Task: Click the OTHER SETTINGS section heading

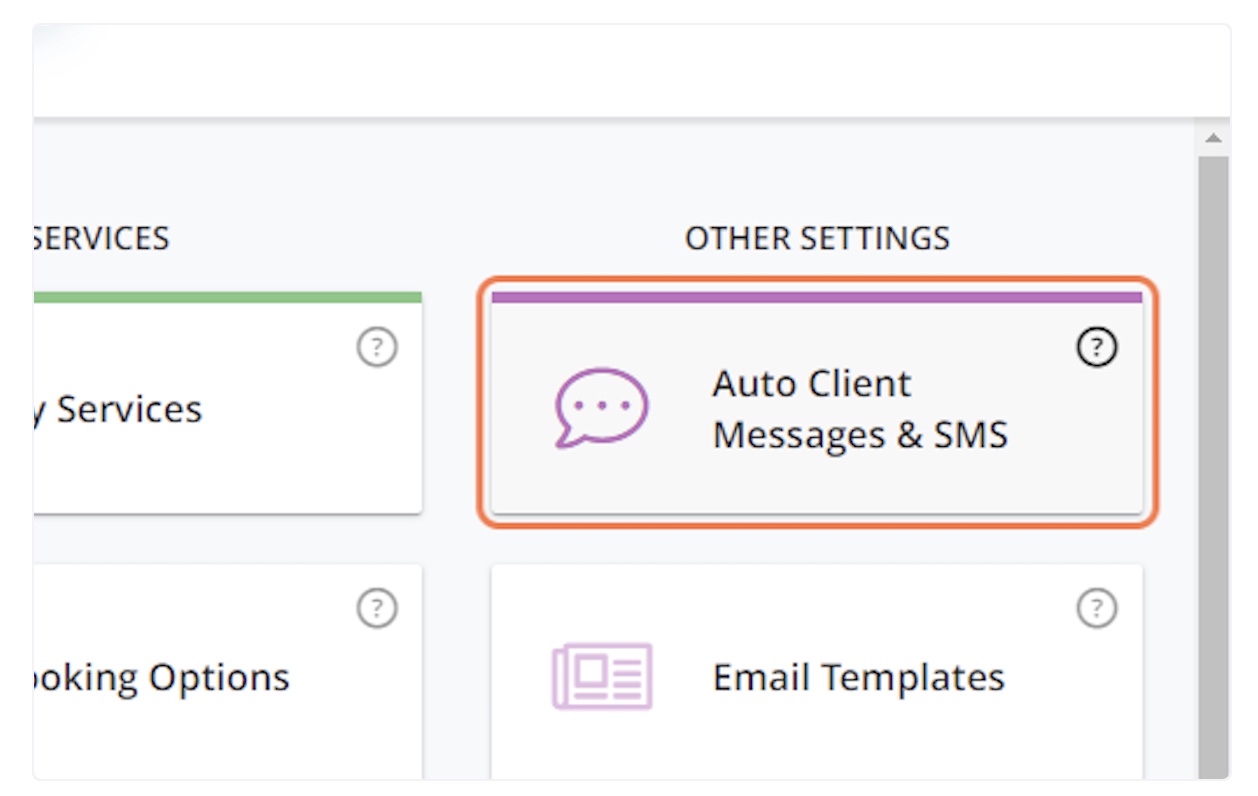Action: pyautogui.click(x=817, y=238)
